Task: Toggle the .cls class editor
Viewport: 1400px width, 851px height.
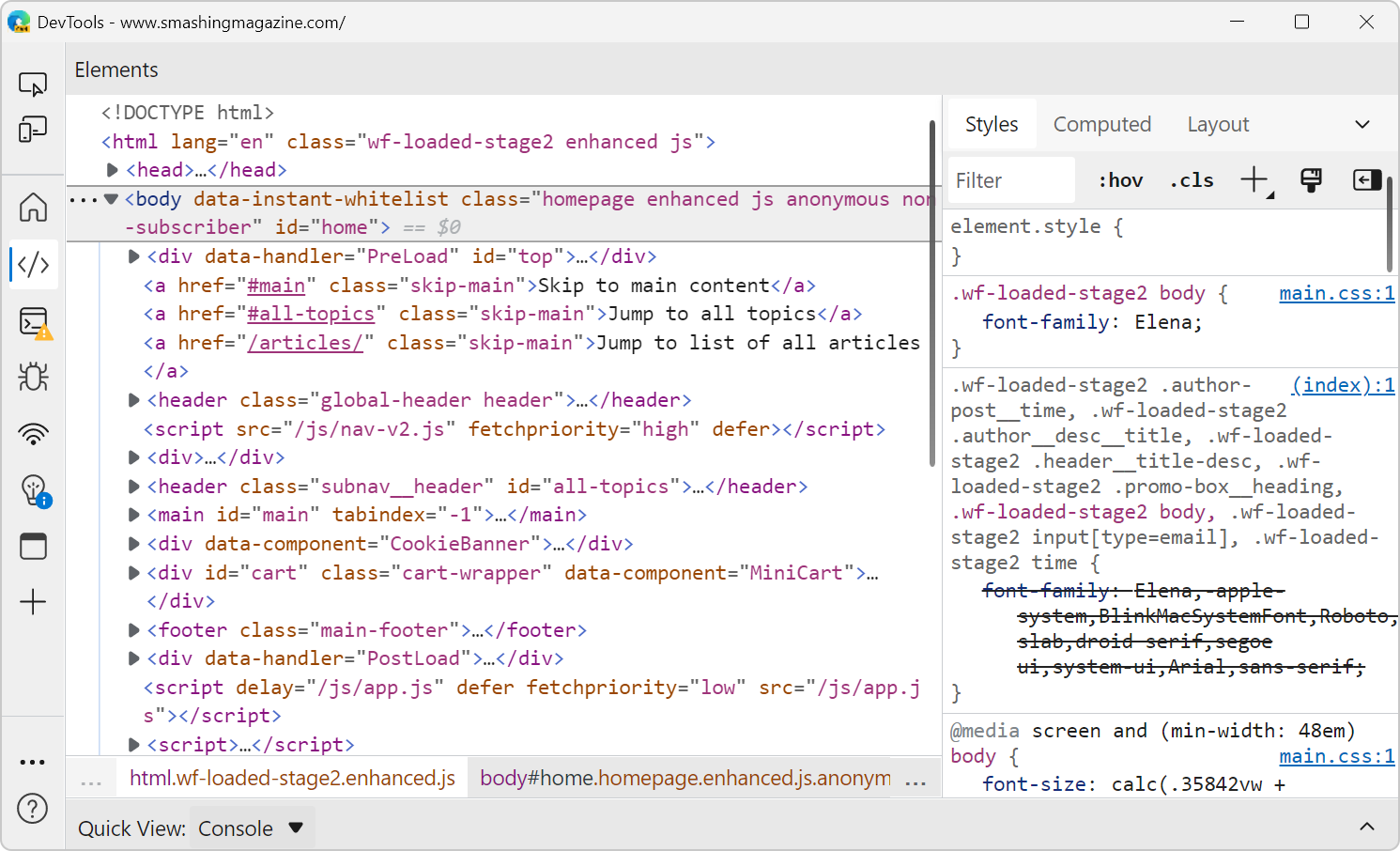Action: [x=1192, y=179]
